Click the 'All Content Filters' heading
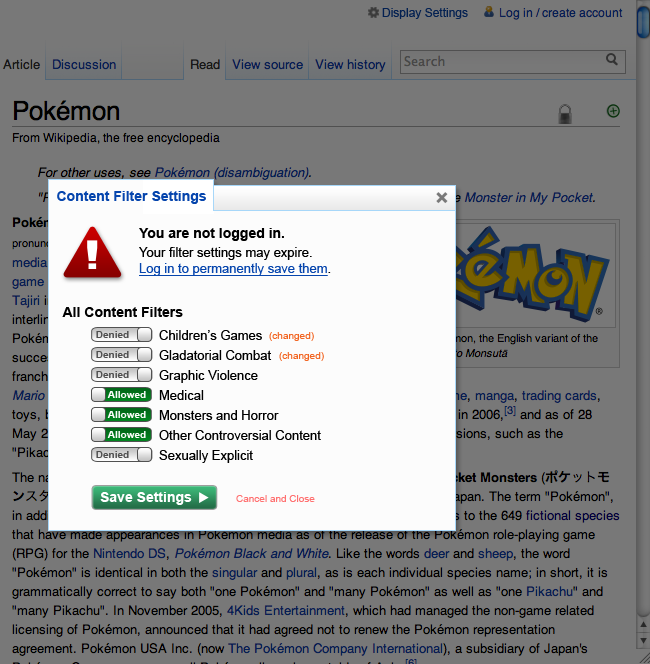The image size is (650, 664). point(122,312)
